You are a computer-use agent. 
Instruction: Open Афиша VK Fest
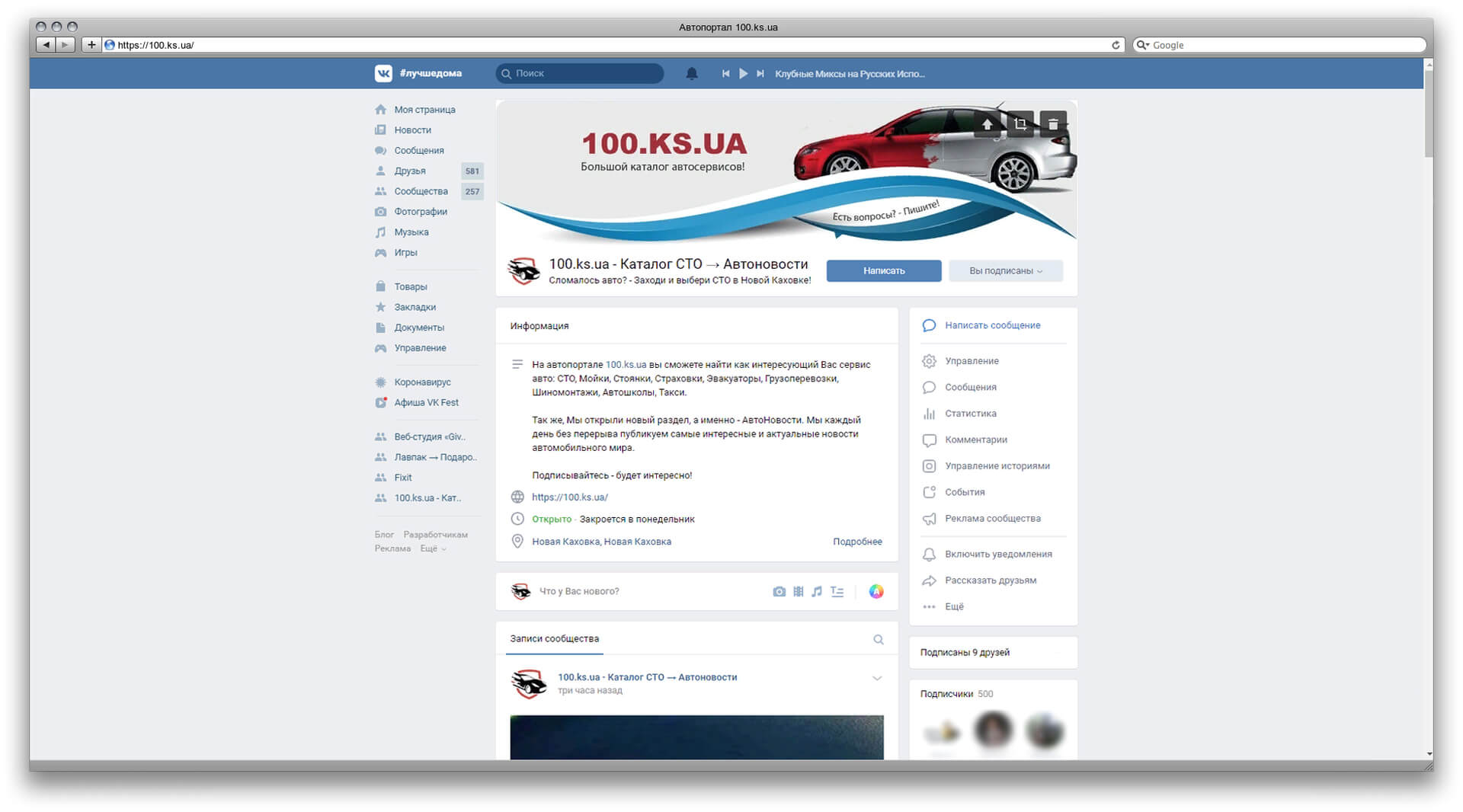click(x=426, y=403)
